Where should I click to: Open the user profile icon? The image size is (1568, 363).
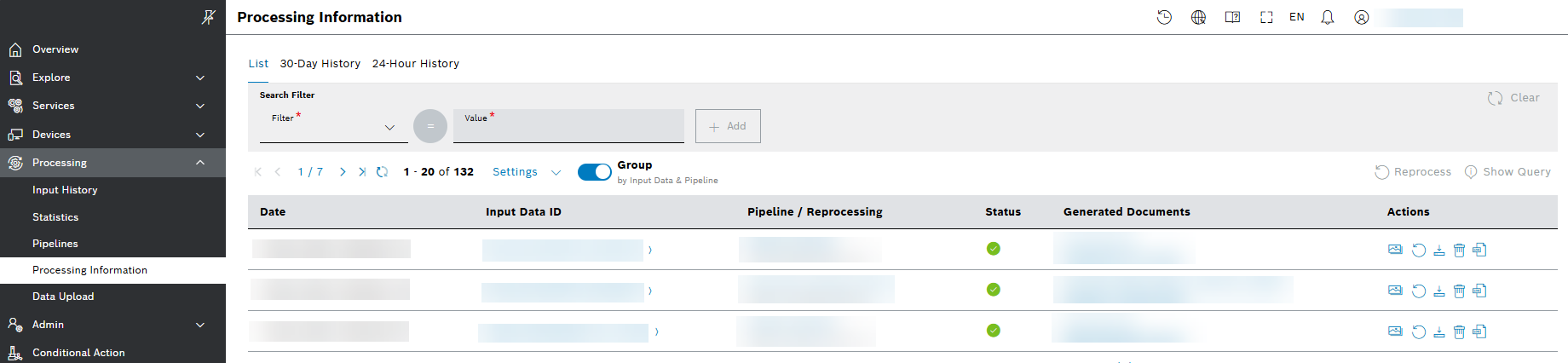pyautogui.click(x=1362, y=17)
